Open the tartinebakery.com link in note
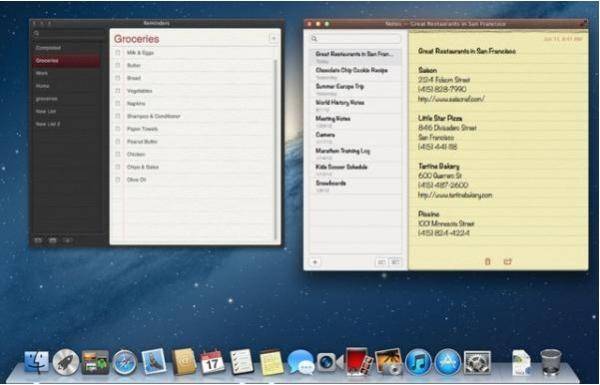This screenshot has width=600, height=385. click(455, 195)
